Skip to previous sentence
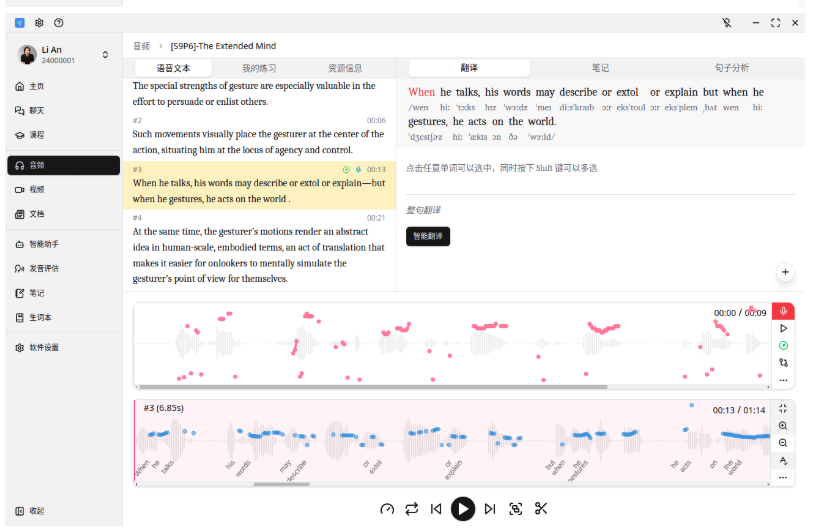Image resolution: width=837 pixels, height=529 pixels. point(436,509)
